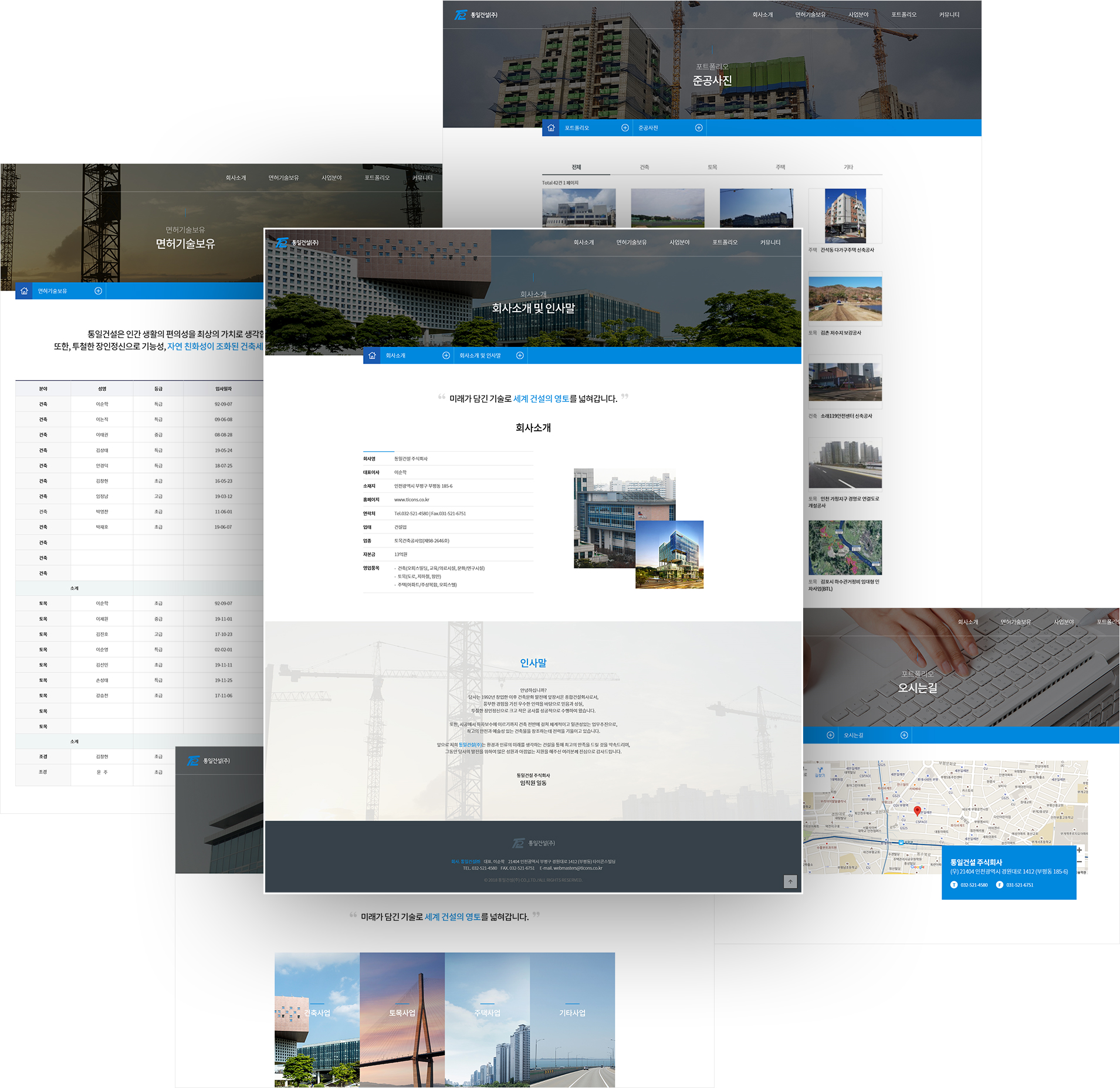Expand the 회사소개 breadcrumb dropdown on the intro page
The width and height of the screenshot is (1120, 1088).
tap(446, 356)
